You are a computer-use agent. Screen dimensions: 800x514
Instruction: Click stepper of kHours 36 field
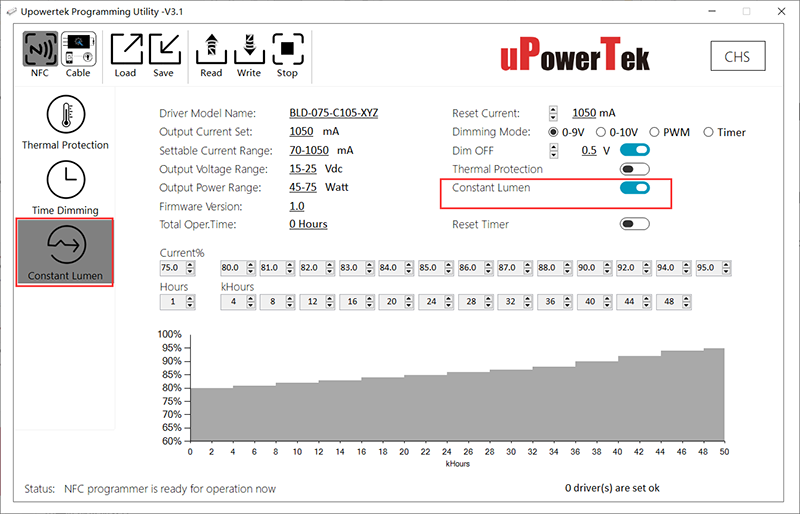click(x=568, y=302)
